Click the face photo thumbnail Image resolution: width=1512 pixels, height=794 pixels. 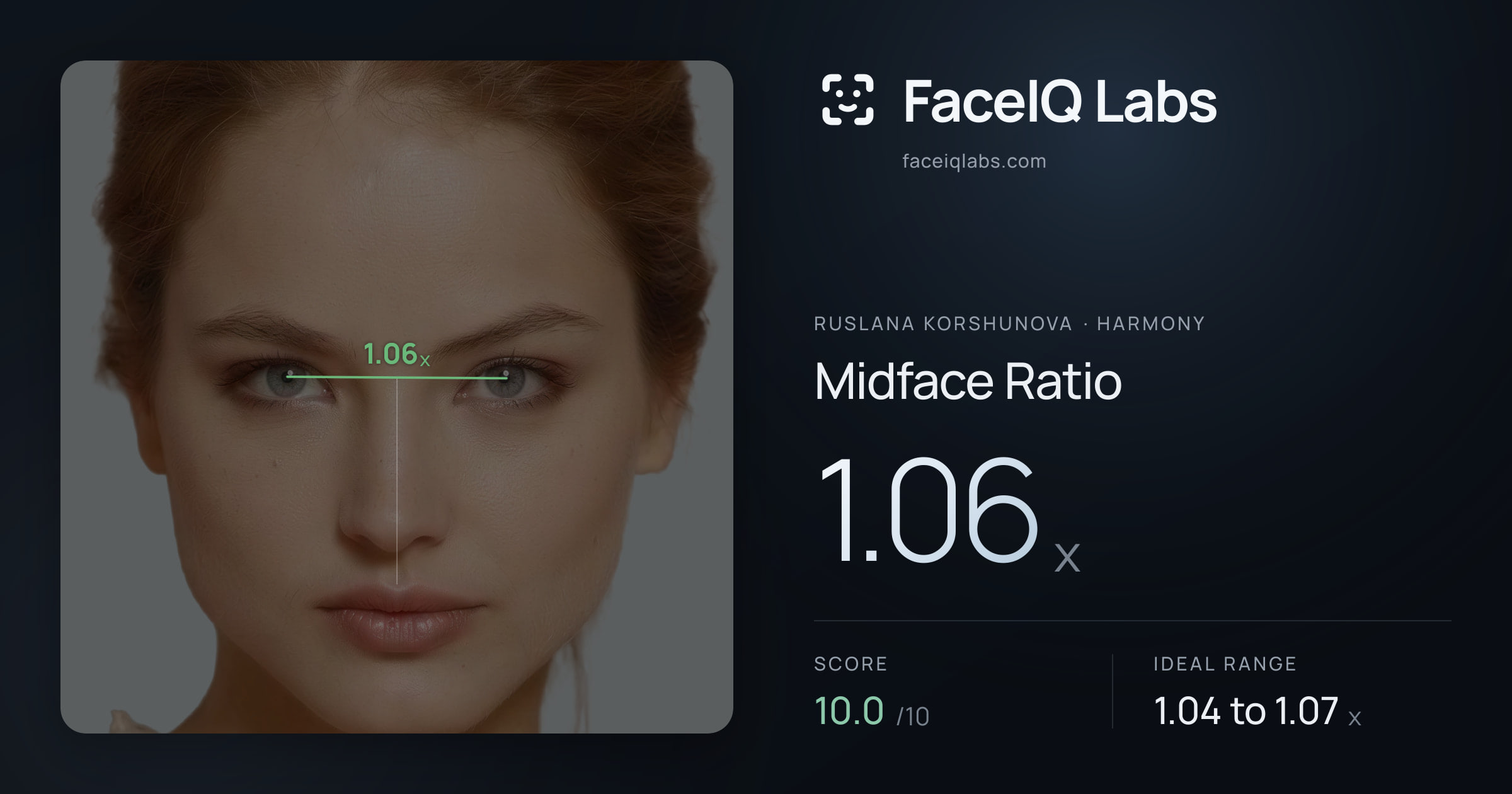397,397
